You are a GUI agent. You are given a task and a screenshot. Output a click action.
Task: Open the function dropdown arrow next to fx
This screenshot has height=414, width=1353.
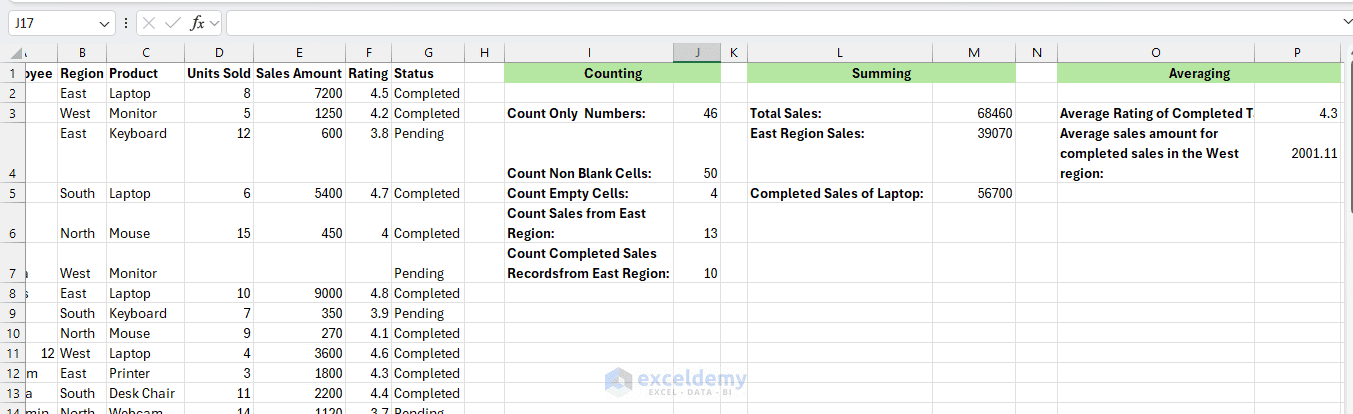click(214, 22)
